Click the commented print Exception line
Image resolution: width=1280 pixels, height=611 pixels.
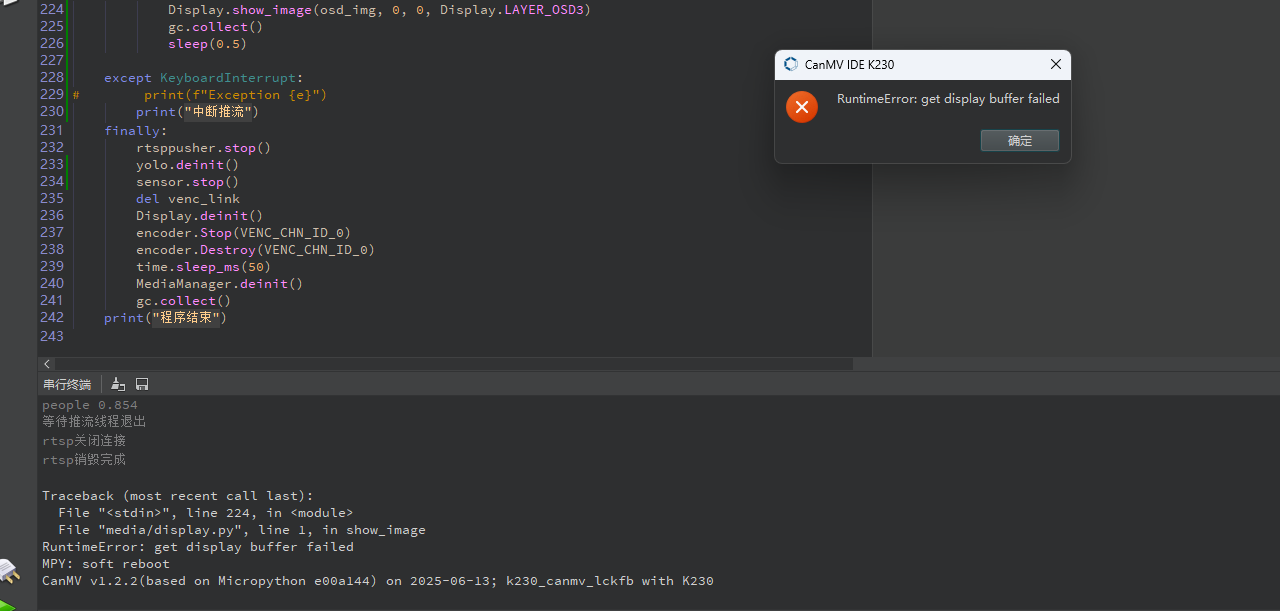click(x=235, y=95)
